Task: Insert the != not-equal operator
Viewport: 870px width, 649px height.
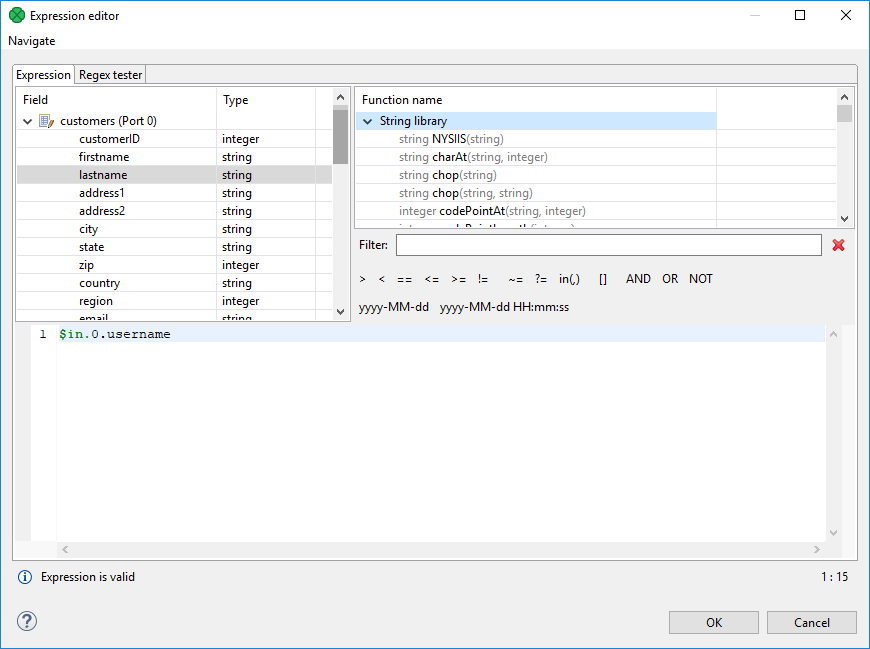Action: click(483, 279)
